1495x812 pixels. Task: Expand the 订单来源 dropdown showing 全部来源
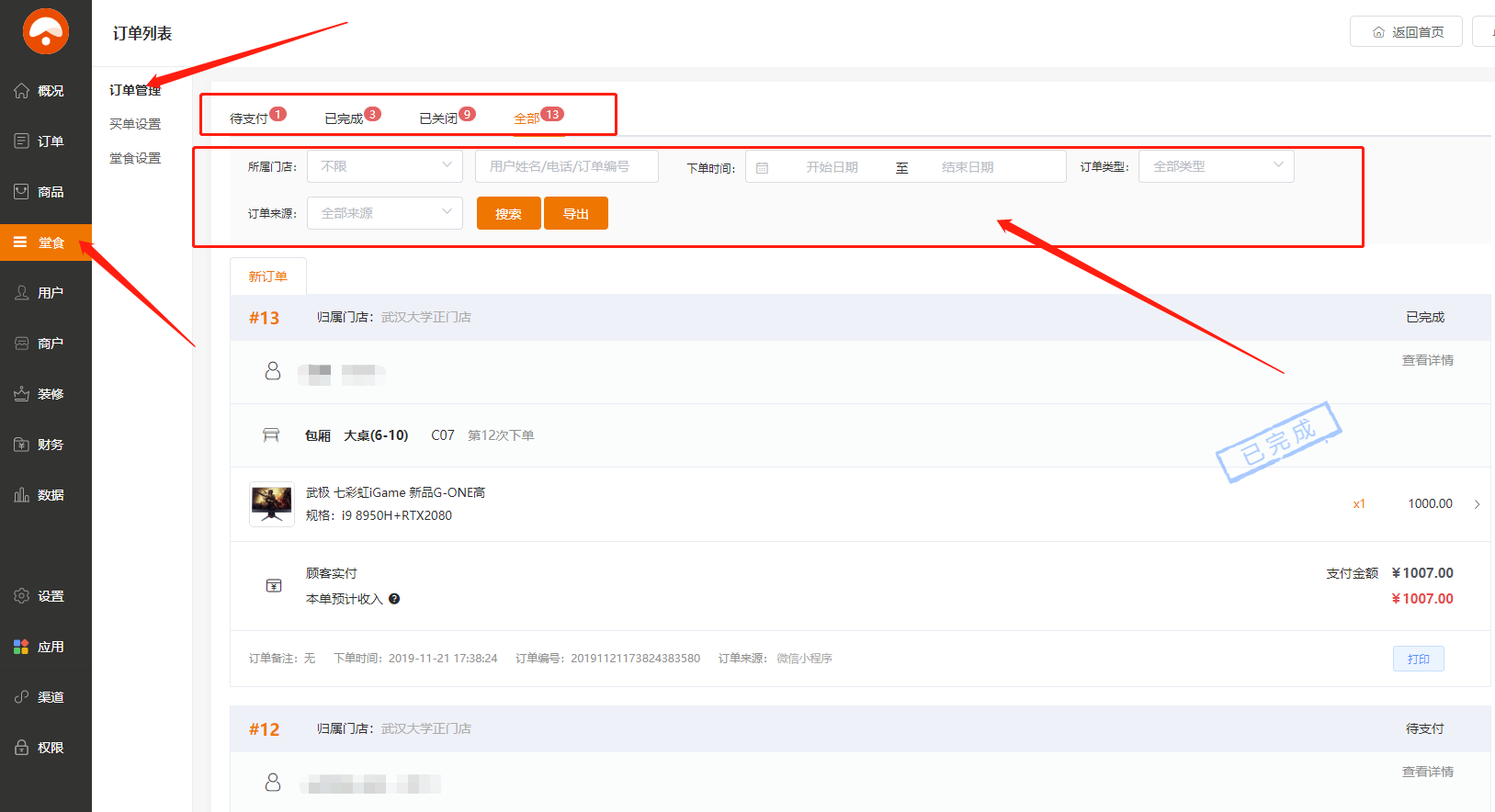click(x=384, y=213)
